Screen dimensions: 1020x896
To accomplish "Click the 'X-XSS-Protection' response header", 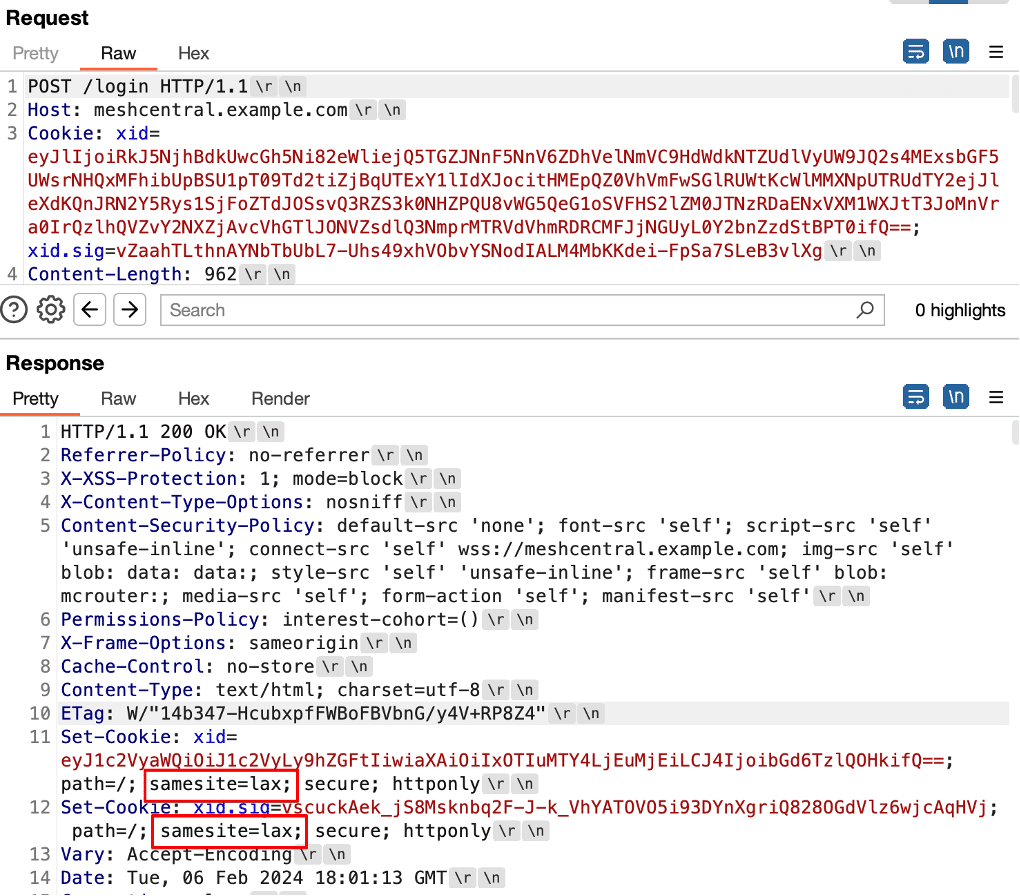I will click(148, 479).
